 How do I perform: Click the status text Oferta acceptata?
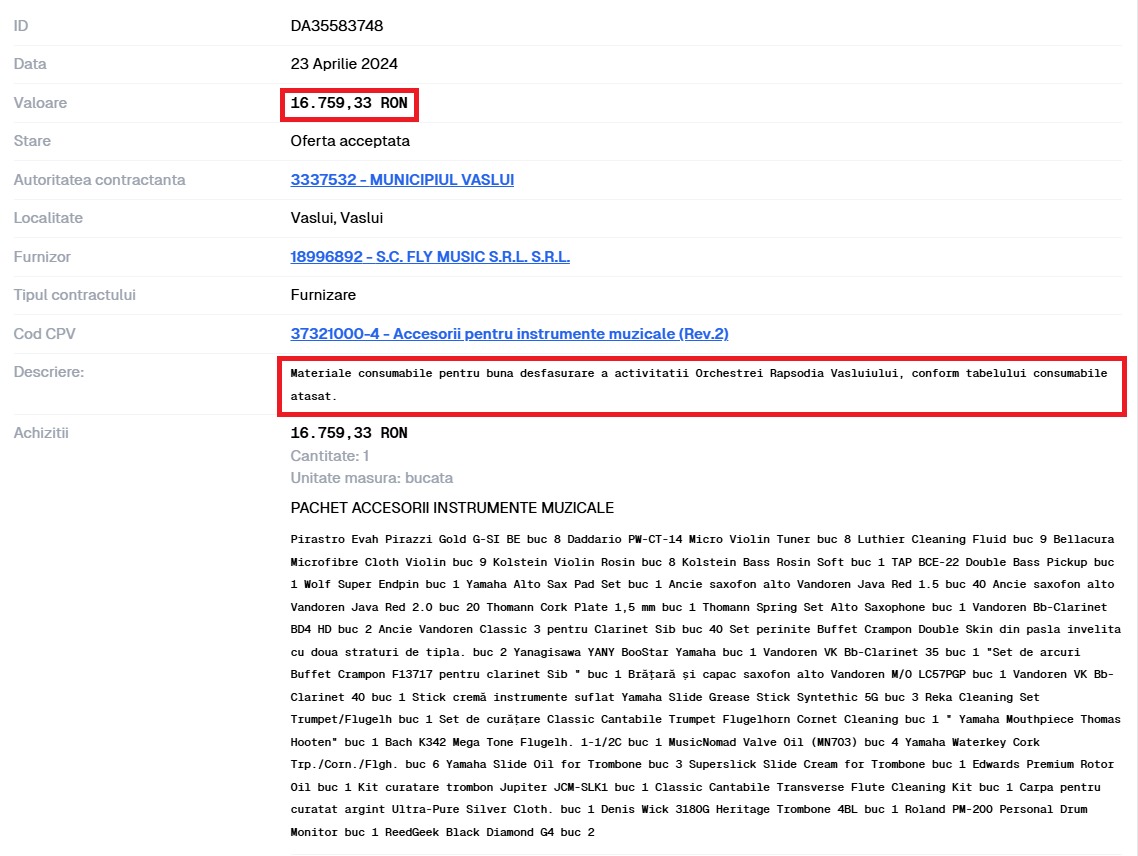[350, 141]
